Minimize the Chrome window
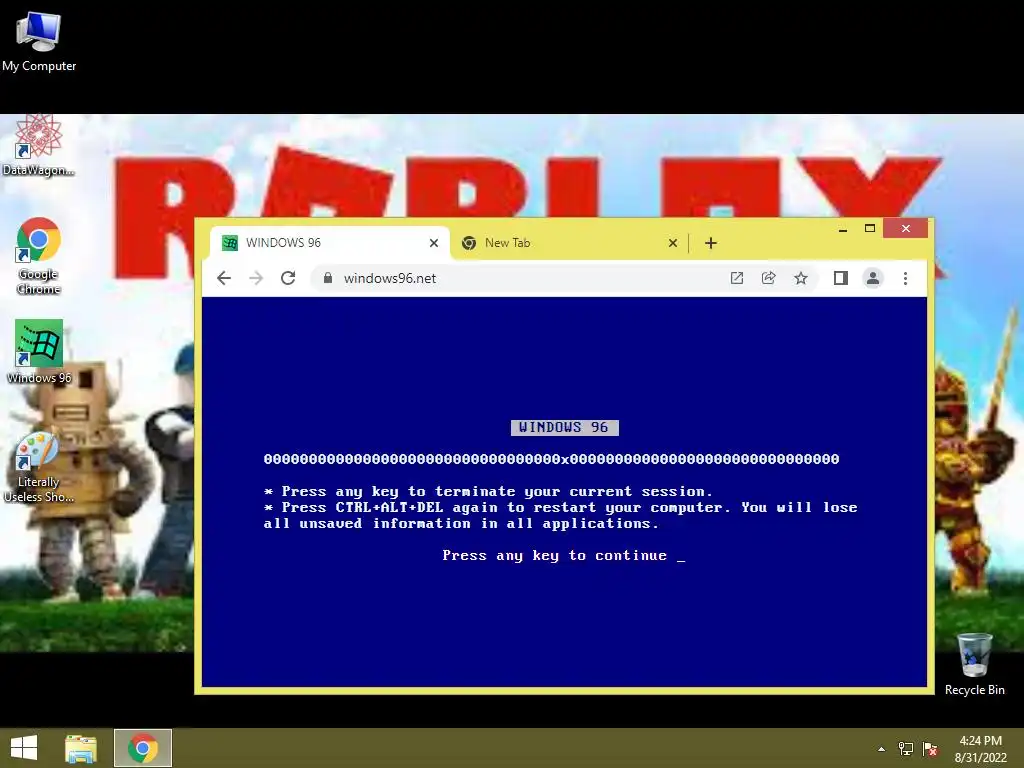Screen dimensions: 1024x768 pyautogui.click(x=843, y=229)
